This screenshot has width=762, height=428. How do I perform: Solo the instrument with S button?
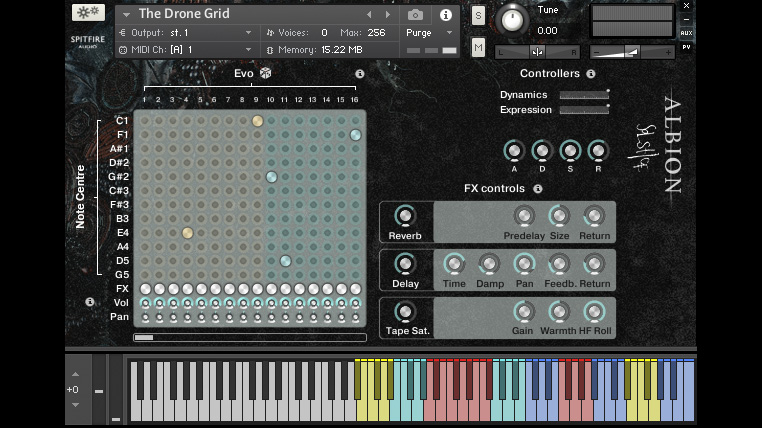478,15
